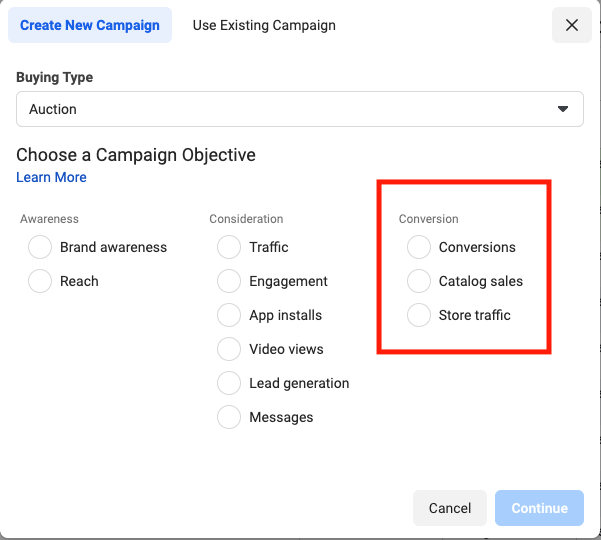Select the Catalog sales objective
The width and height of the screenshot is (601, 540).
click(x=419, y=281)
